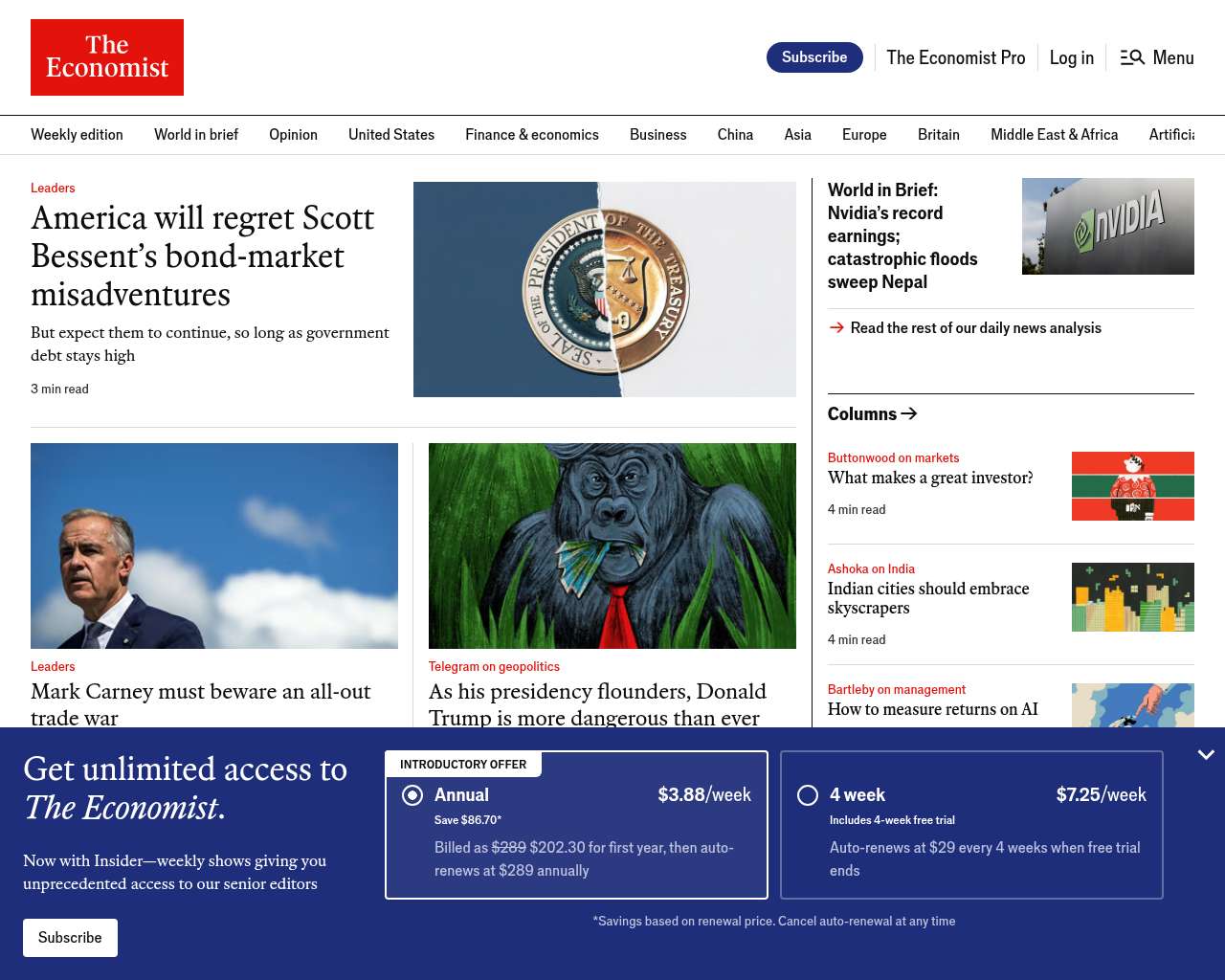Screen dimensions: 1225x980
Task: Click the INTRODUCTORY OFFER badge
Action: [x=463, y=764]
